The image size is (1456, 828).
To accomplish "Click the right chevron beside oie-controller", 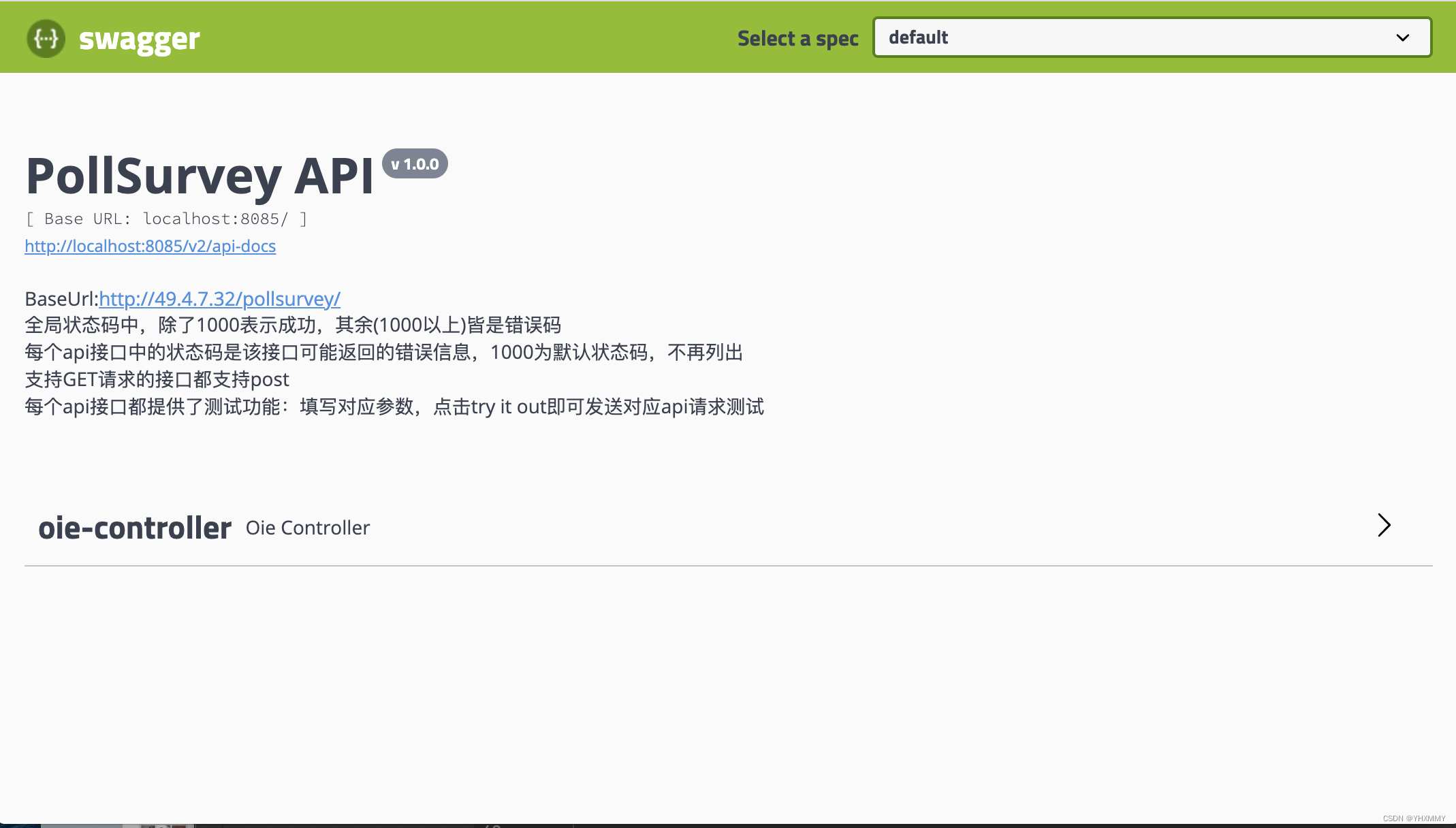I will pyautogui.click(x=1384, y=526).
